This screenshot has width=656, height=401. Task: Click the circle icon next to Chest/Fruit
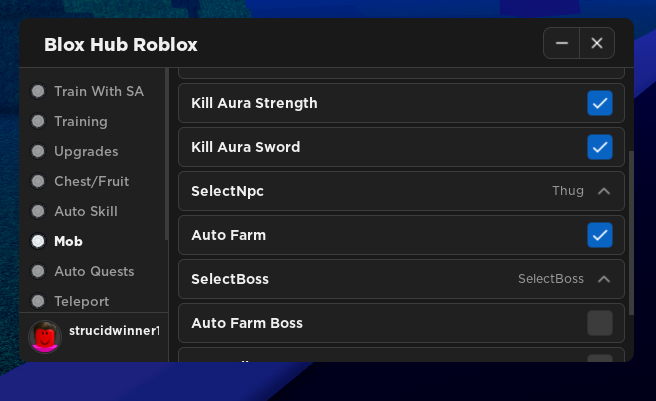(x=38, y=181)
